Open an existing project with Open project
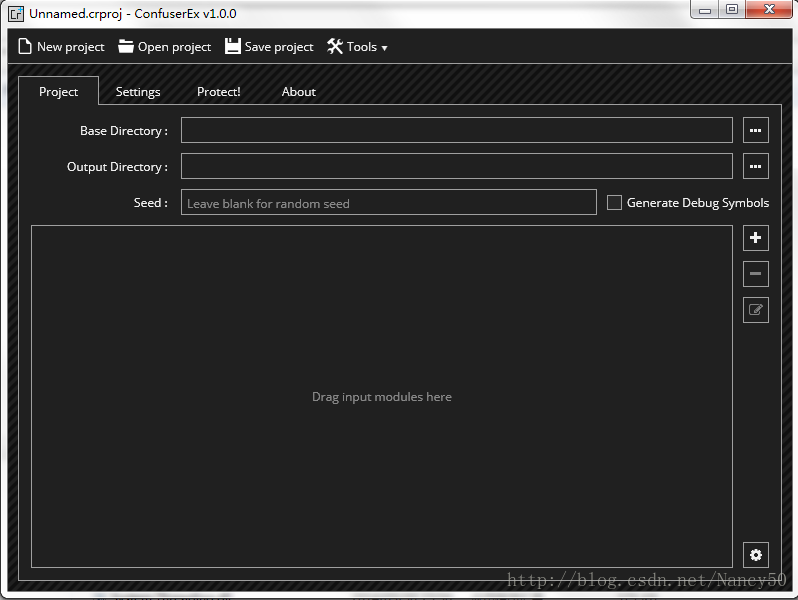The height and width of the screenshot is (600, 798). click(x=164, y=47)
